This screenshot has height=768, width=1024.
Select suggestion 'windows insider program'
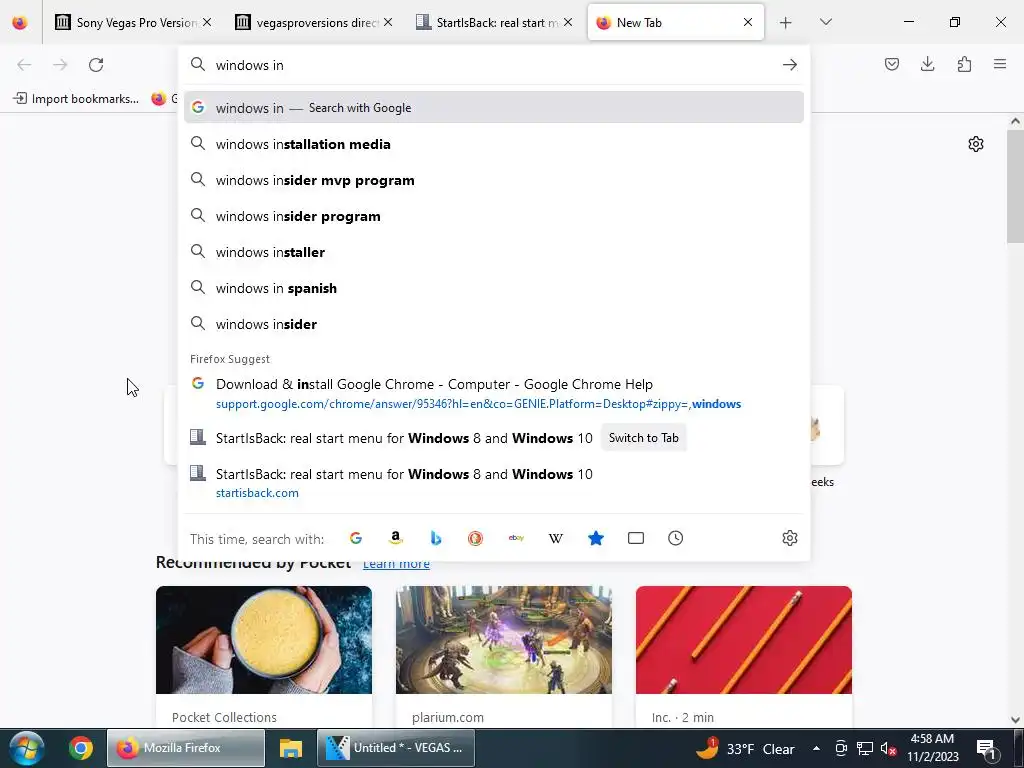point(494,216)
